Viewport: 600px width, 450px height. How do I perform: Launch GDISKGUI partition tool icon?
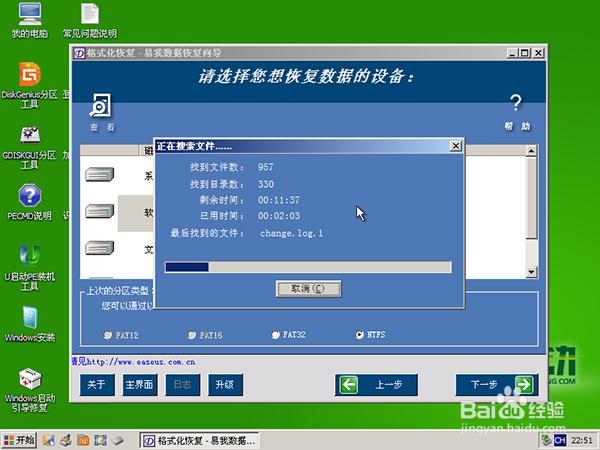[30, 147]
